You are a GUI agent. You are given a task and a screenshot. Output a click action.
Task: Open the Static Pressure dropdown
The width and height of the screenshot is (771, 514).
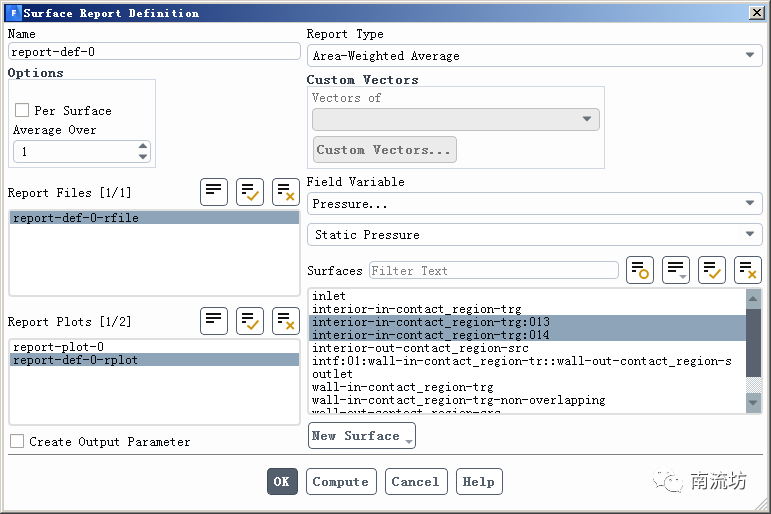coord(534,235)
